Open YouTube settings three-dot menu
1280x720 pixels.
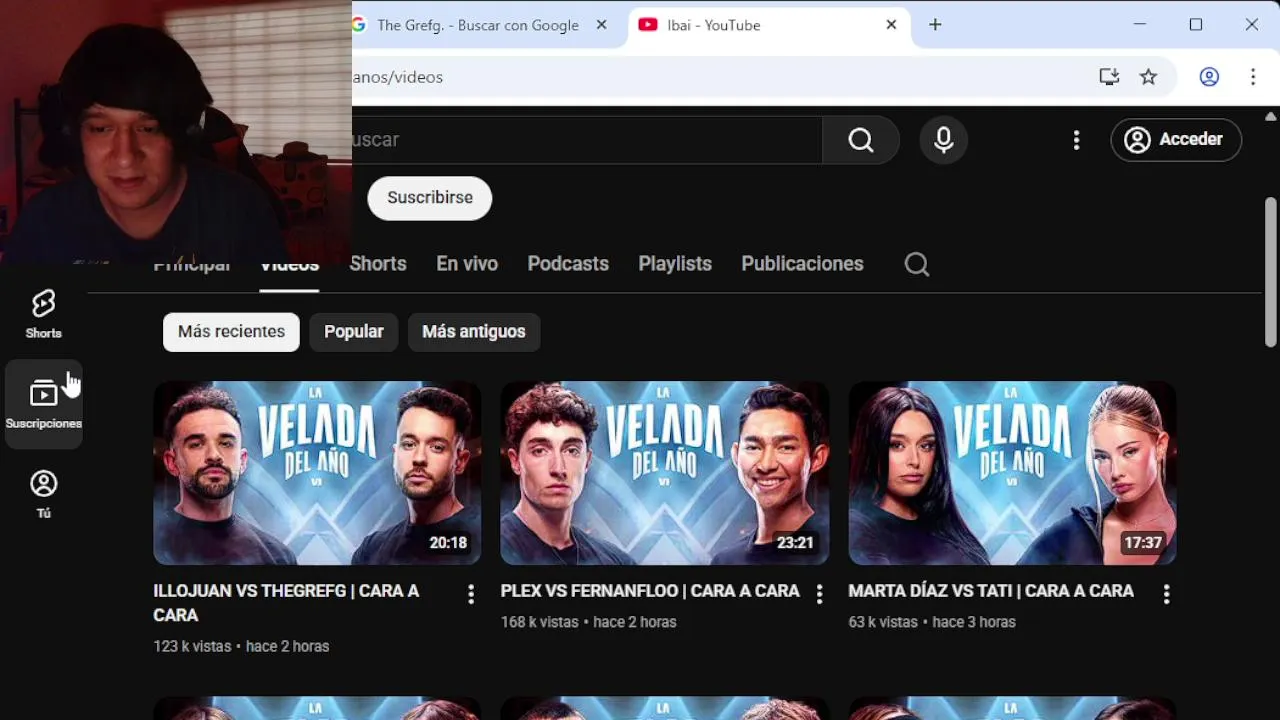1076,140
